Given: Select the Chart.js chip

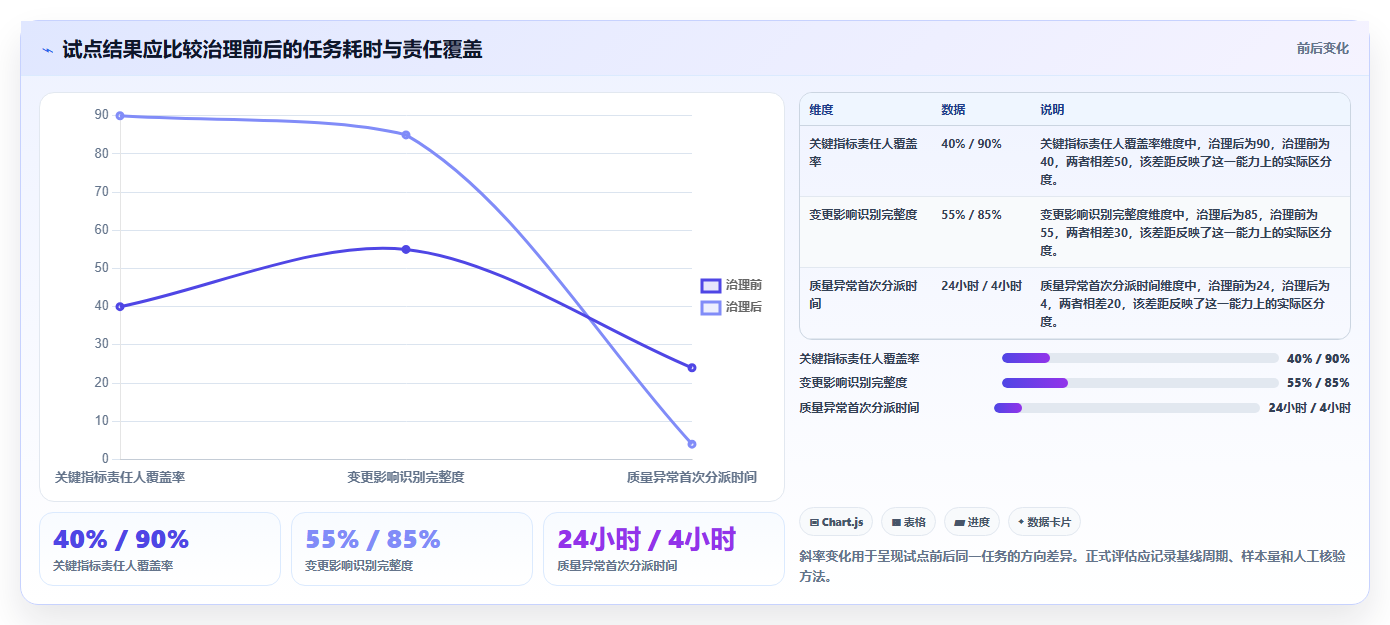Looking at the screenshot, I should click(x=836, y=522).
